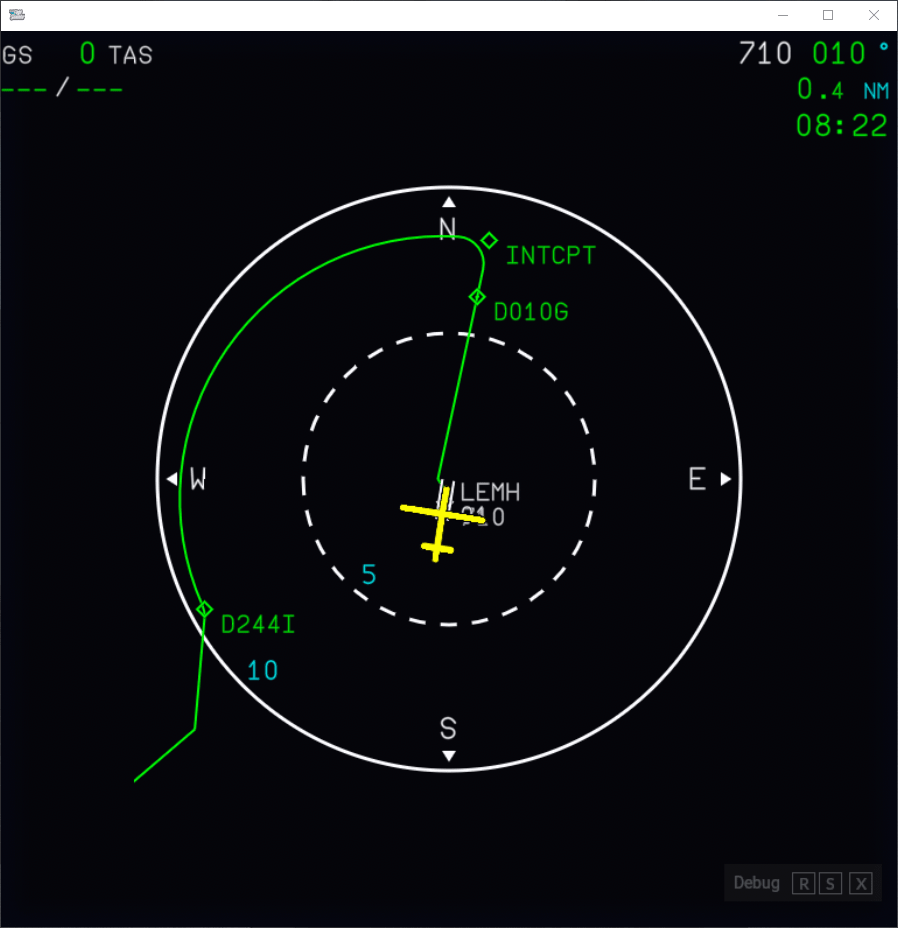Click the west arrow marker on compass
Viewport: 898px width, 928px height.
(172, 479)
